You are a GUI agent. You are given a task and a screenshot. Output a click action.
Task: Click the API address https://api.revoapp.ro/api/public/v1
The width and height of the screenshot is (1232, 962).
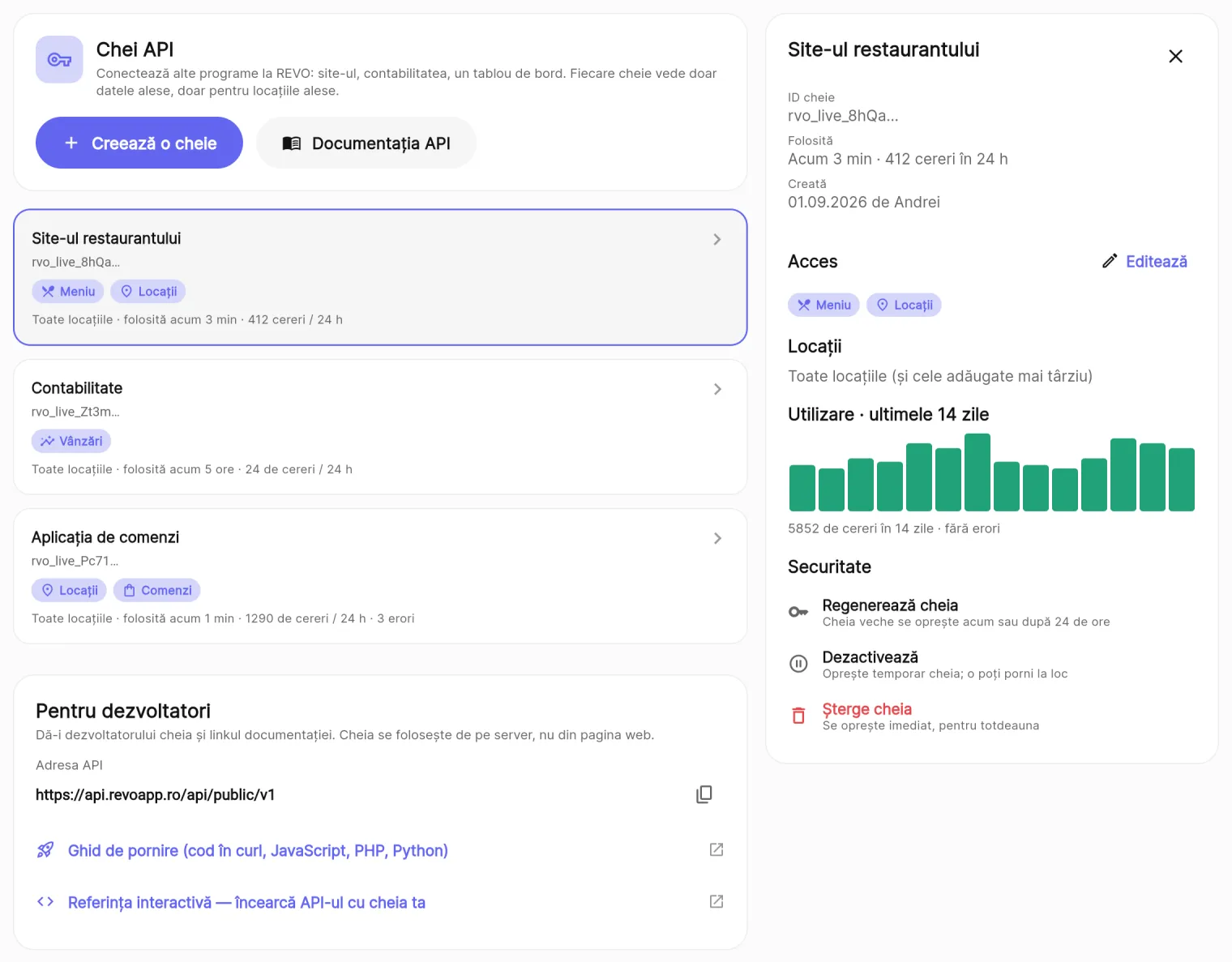pos(155,794)
